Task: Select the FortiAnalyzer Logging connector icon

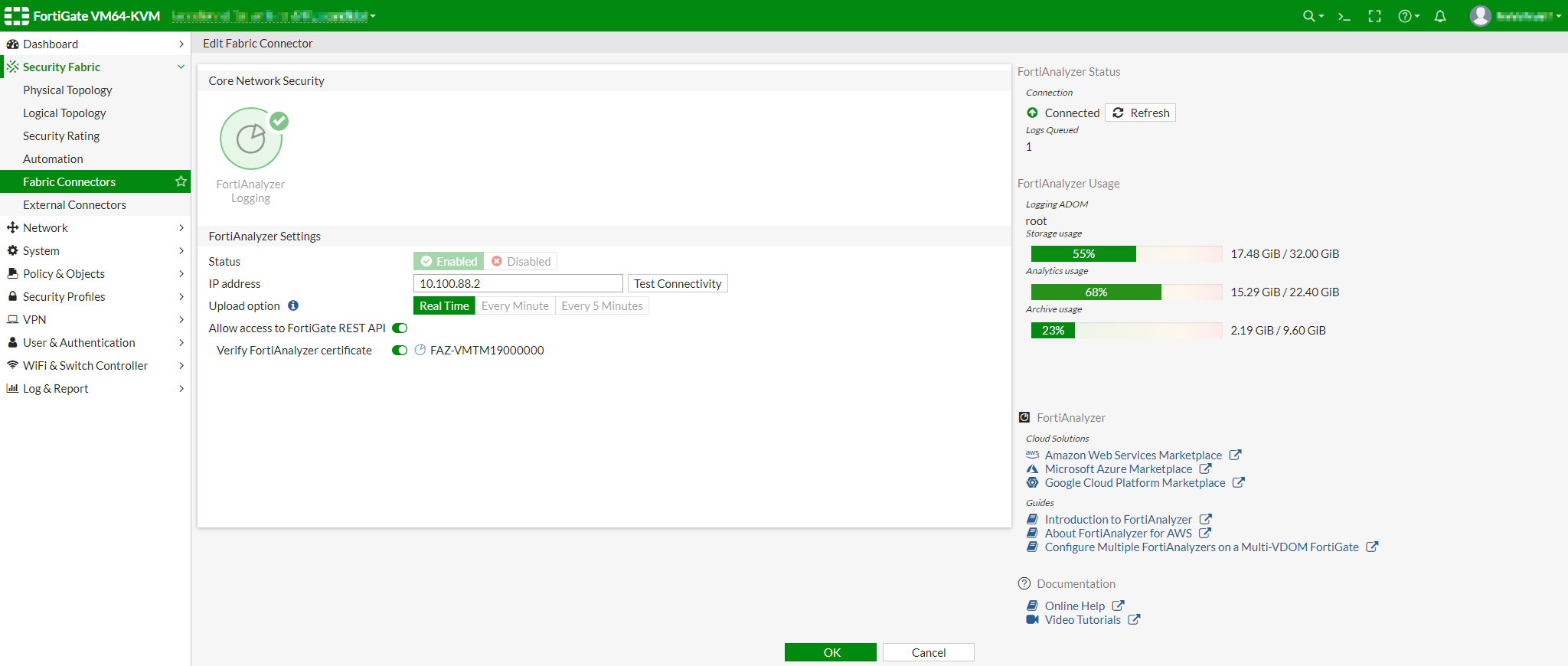Action: [x=251, y=139]
